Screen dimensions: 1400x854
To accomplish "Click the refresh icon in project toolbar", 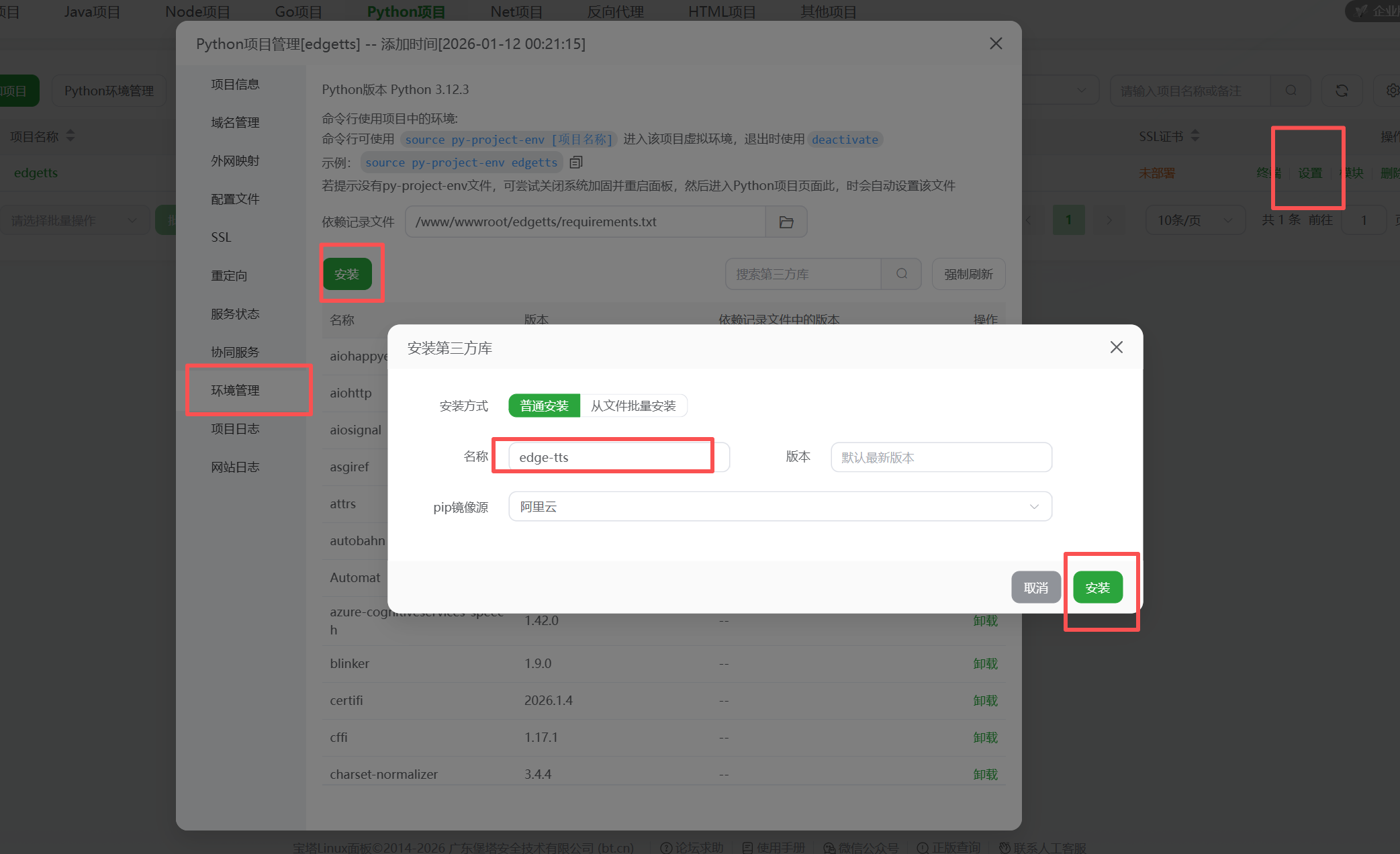I will pos(1342,91).
